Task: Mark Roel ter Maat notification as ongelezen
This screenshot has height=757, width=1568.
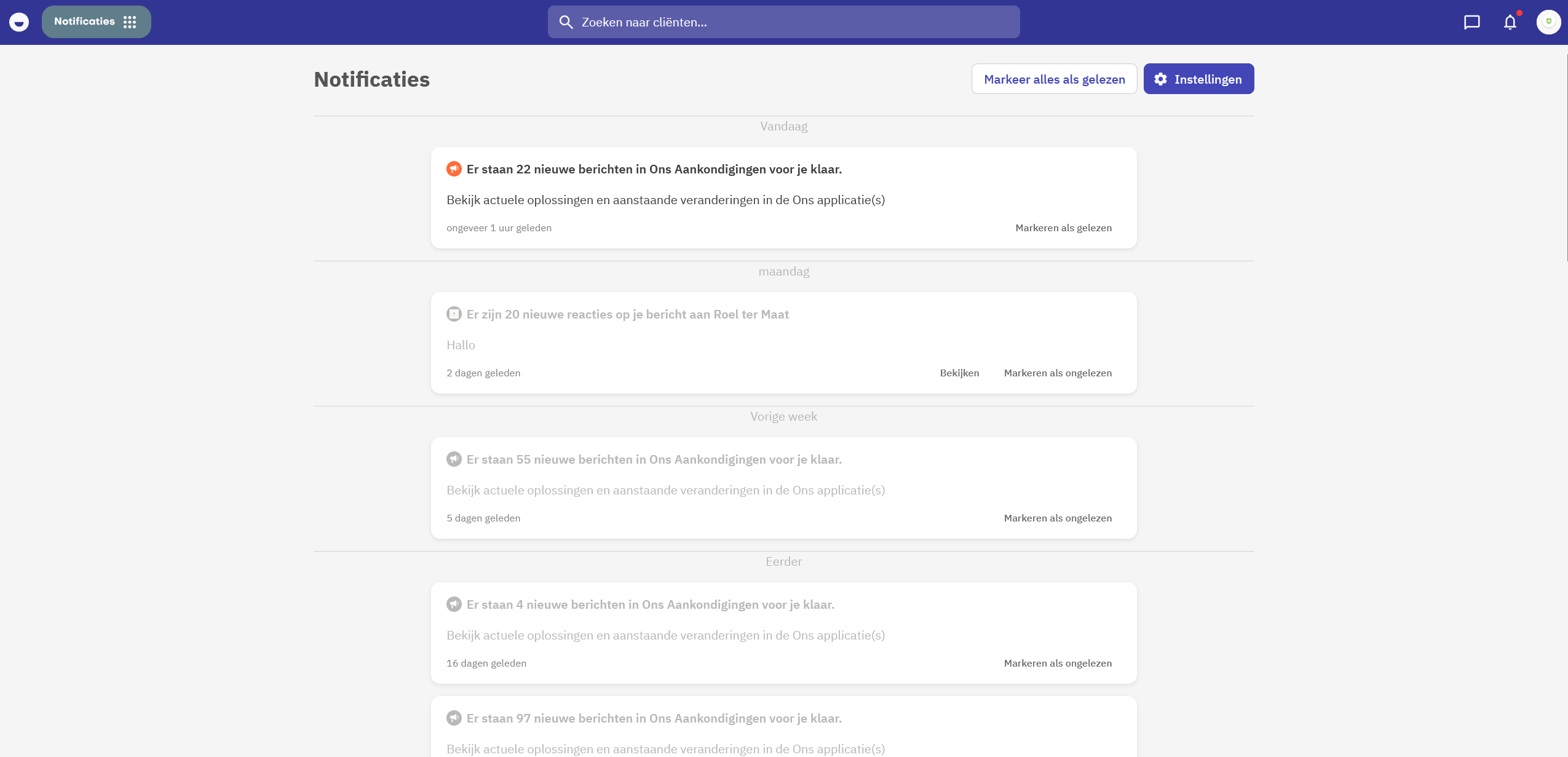Action: pos(1058,373)
